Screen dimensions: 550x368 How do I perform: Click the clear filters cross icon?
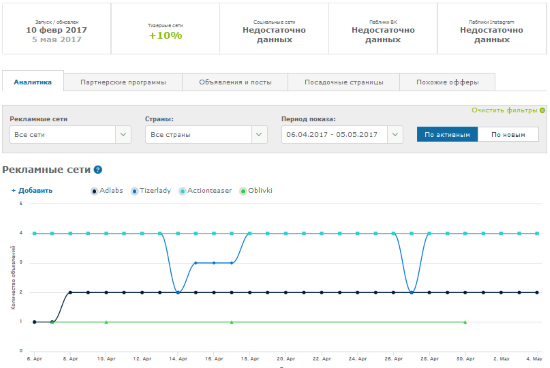coord(542,110)
